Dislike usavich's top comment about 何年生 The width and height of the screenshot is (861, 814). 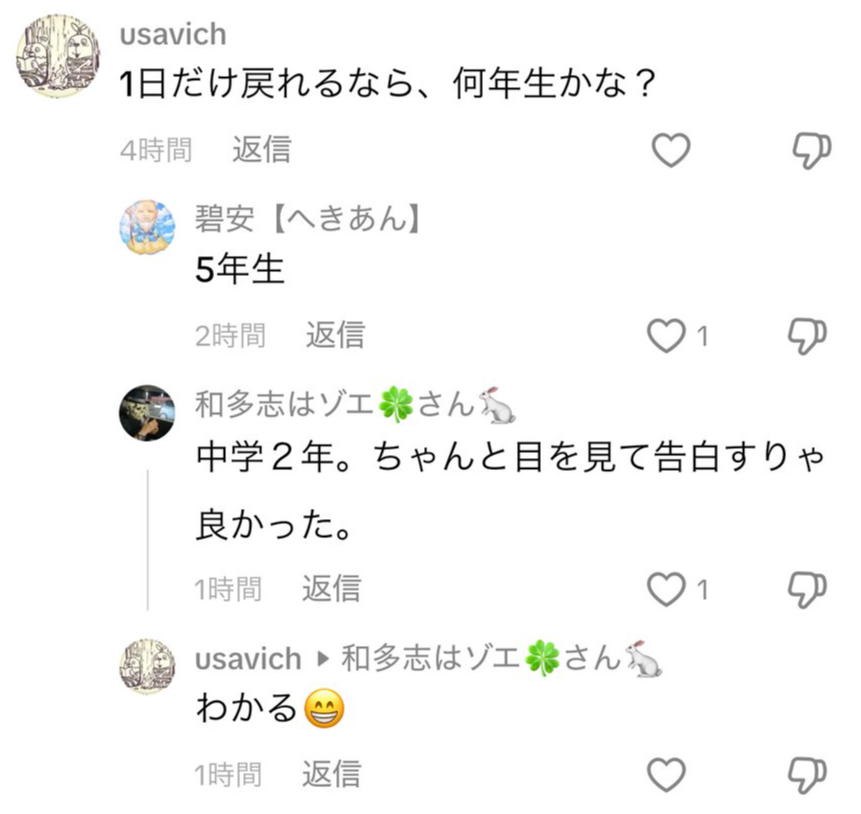click(811, 150)
